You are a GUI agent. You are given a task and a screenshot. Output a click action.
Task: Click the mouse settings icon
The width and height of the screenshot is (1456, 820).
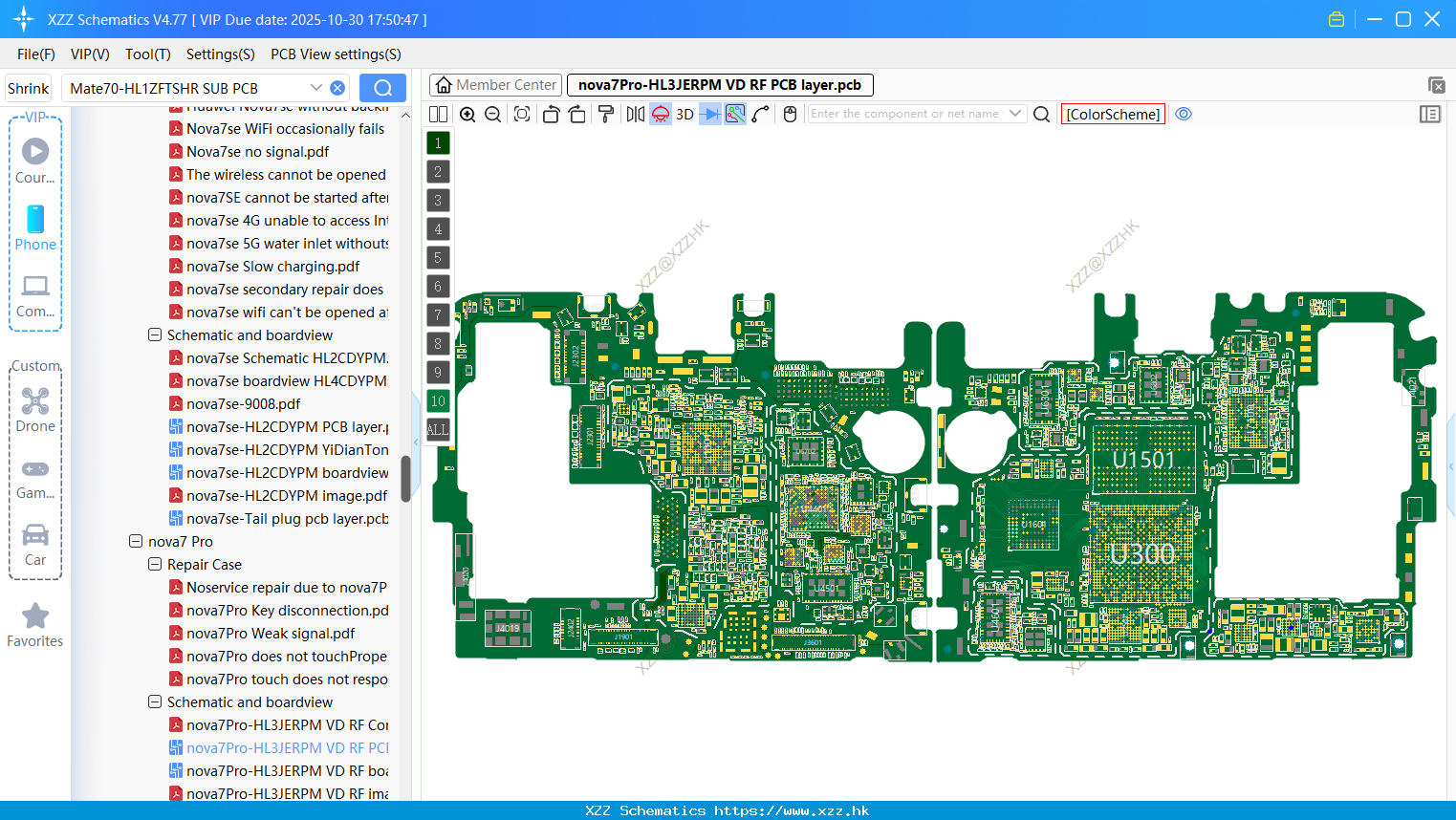(x=790, y=114)
